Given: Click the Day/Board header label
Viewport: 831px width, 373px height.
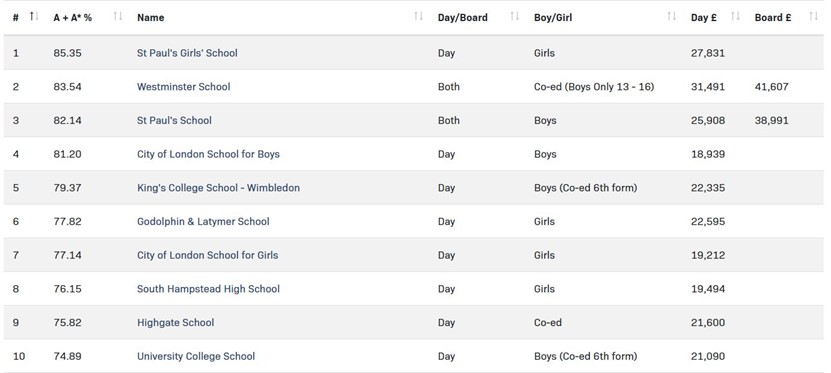Looking at the screenshot, I should click(x=463, y=17).
